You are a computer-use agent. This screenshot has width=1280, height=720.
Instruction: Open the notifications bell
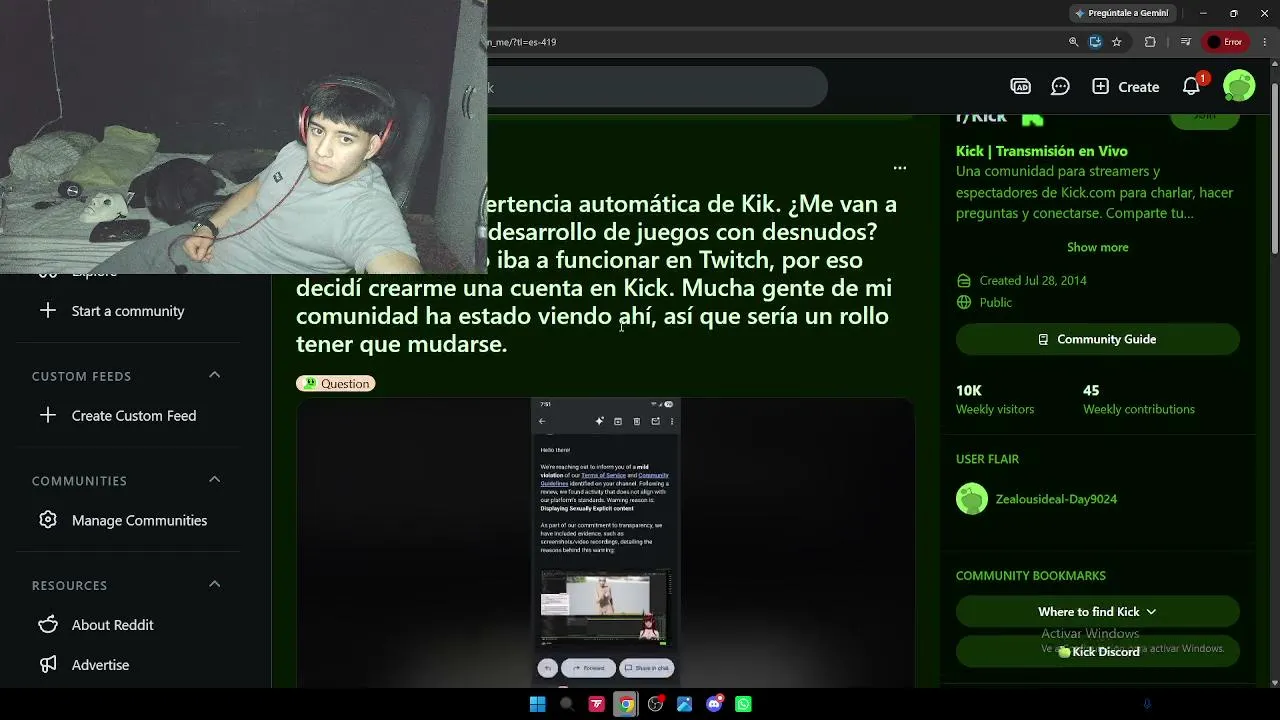pos(1191,87)
